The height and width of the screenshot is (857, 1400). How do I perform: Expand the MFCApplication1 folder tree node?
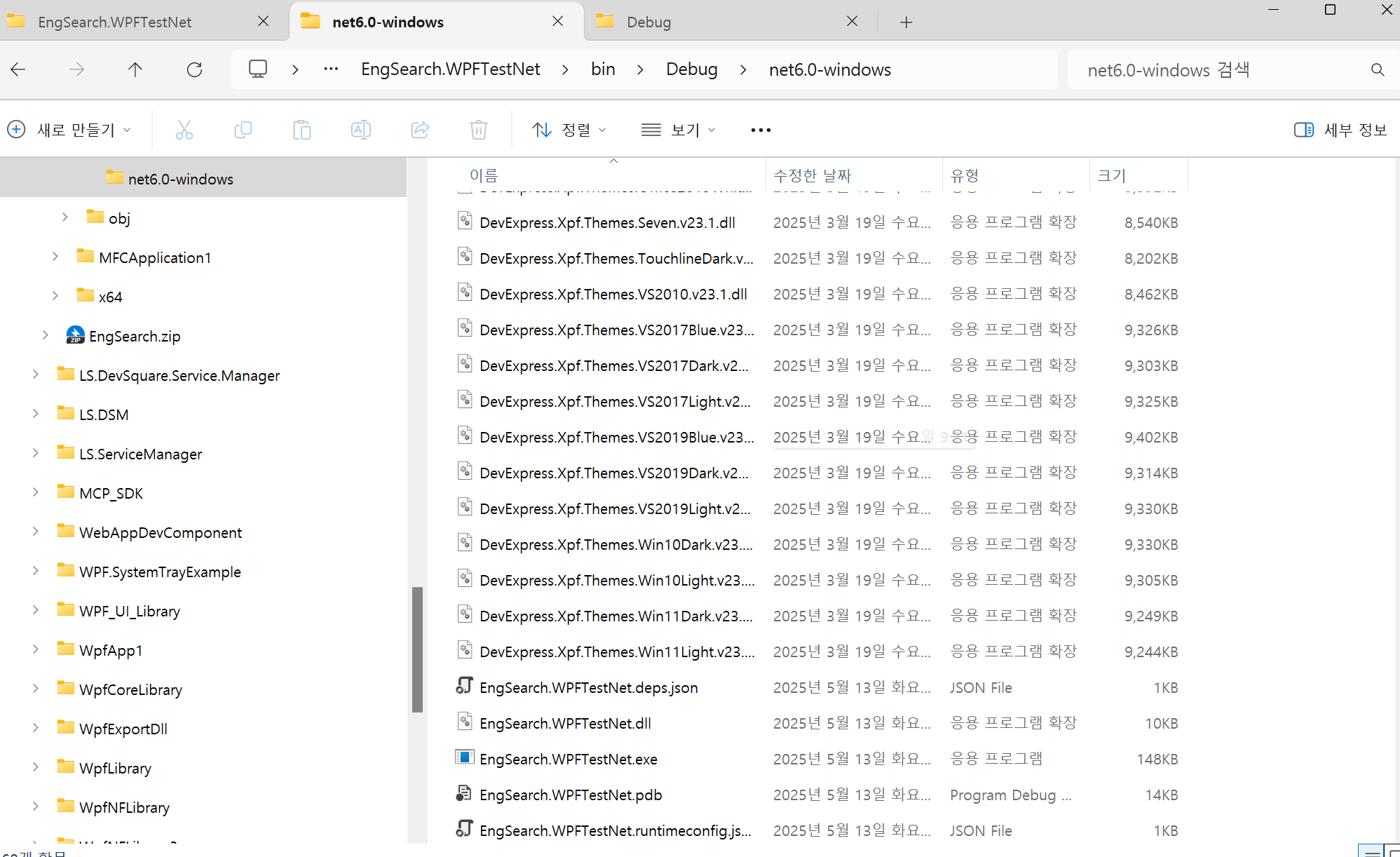(x=55, y=257)
